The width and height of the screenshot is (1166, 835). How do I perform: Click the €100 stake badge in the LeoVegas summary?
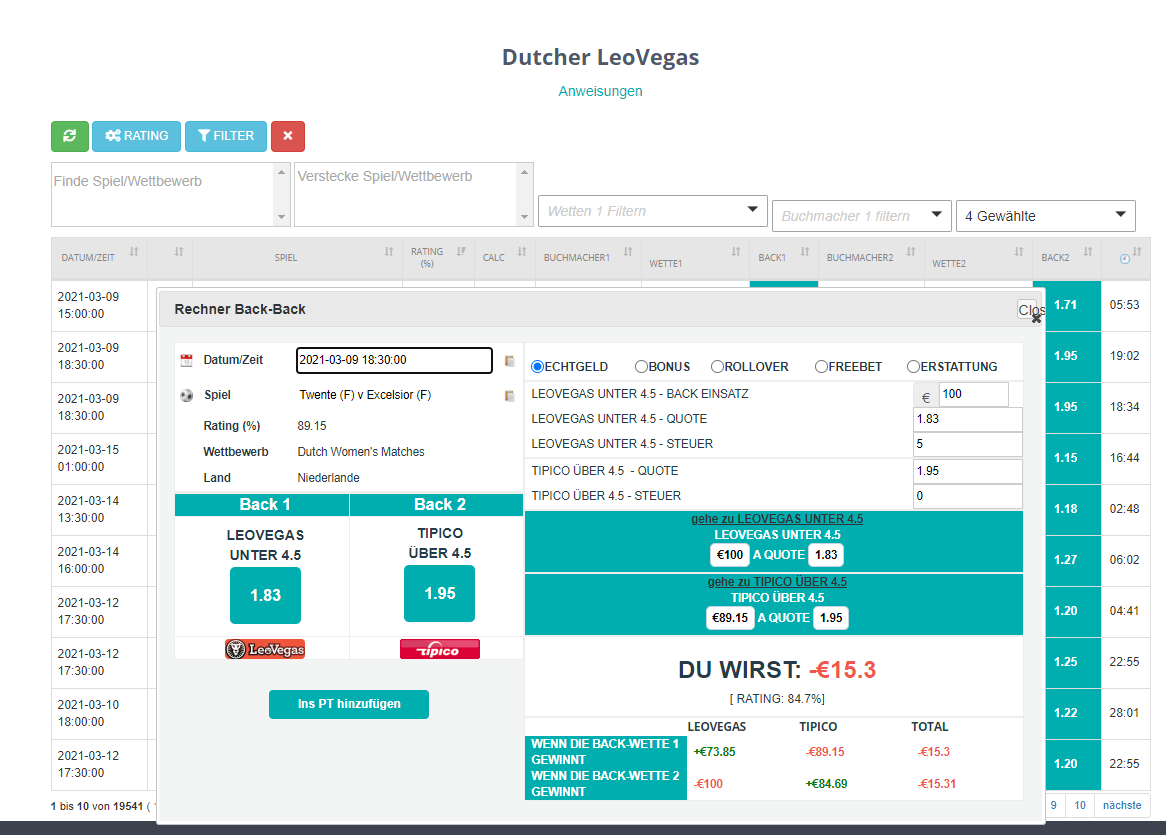[729, 555]
